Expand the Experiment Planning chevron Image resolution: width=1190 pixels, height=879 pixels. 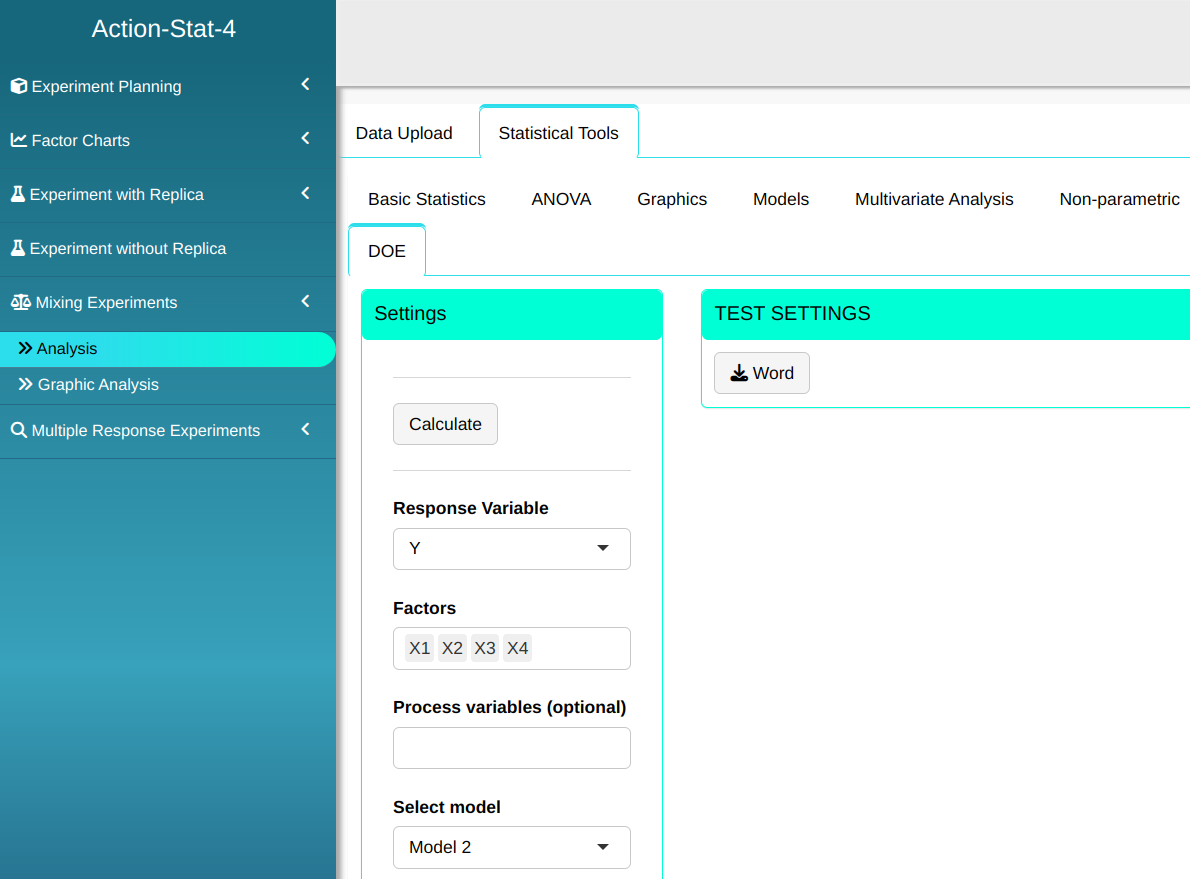(306, 85)
